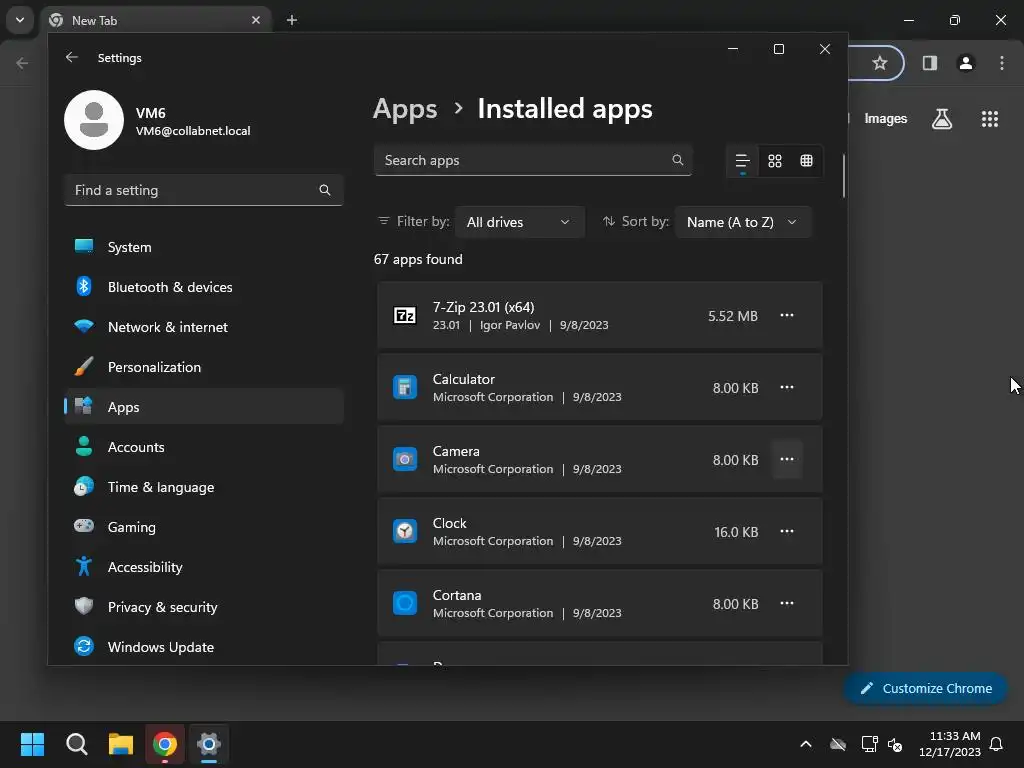Click the search icon in Search apps
The width and height of the screenshot is (1024, 768).
tap(677, 160)
